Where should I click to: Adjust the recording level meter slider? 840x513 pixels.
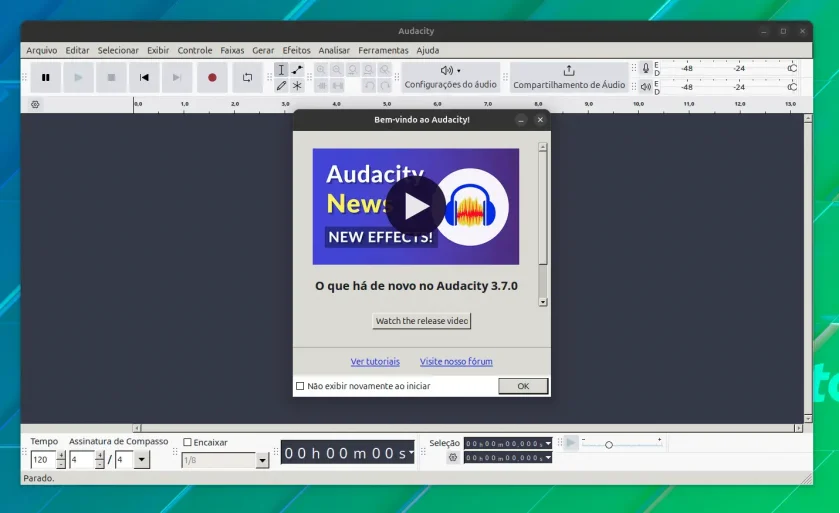tap(792, 68)
